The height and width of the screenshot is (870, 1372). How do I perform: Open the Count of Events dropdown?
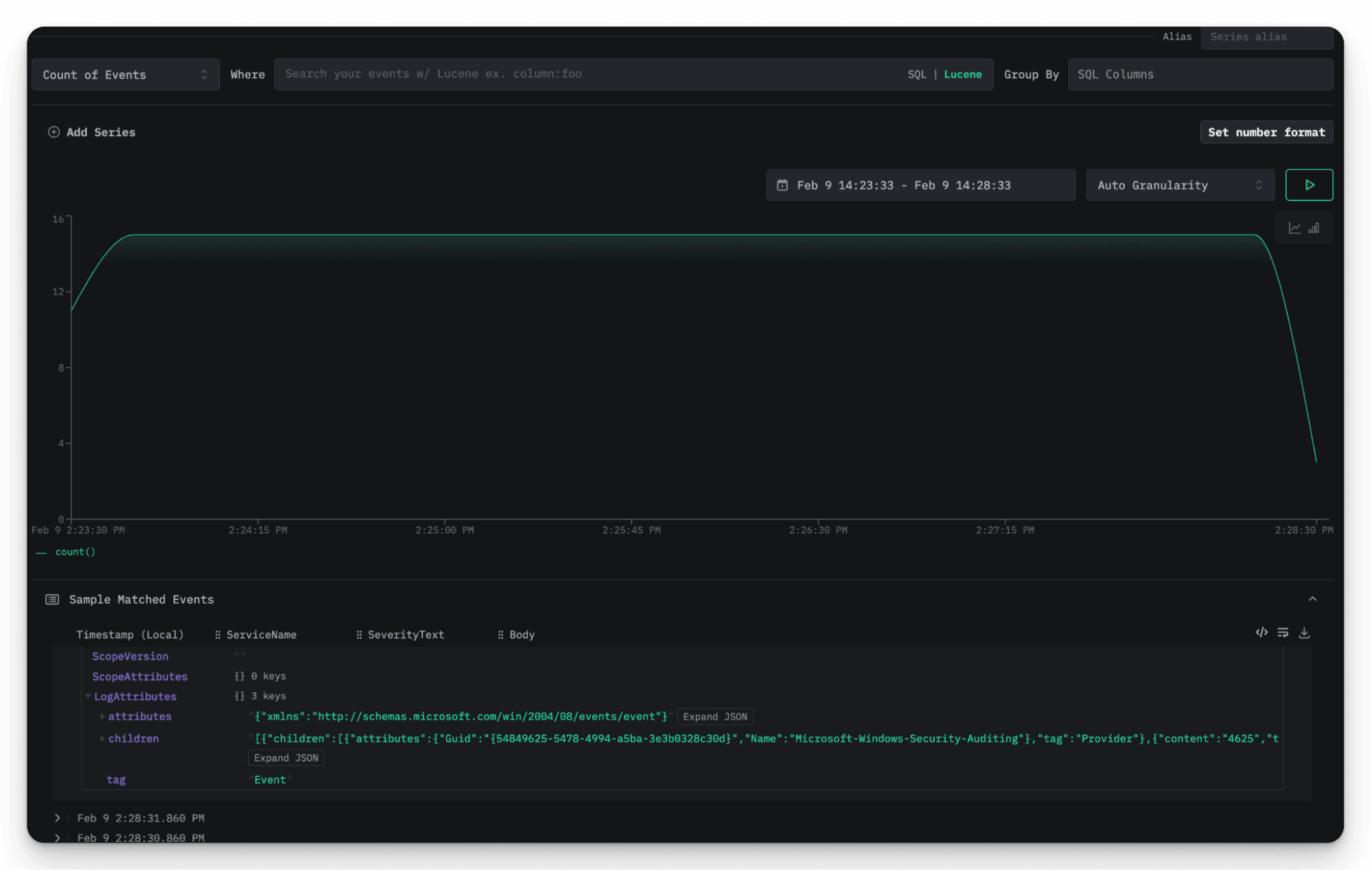point(126,74)
